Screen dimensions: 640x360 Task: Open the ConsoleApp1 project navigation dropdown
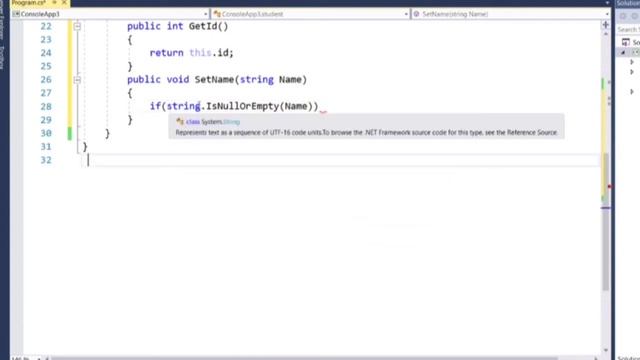(x=205, y=14)
